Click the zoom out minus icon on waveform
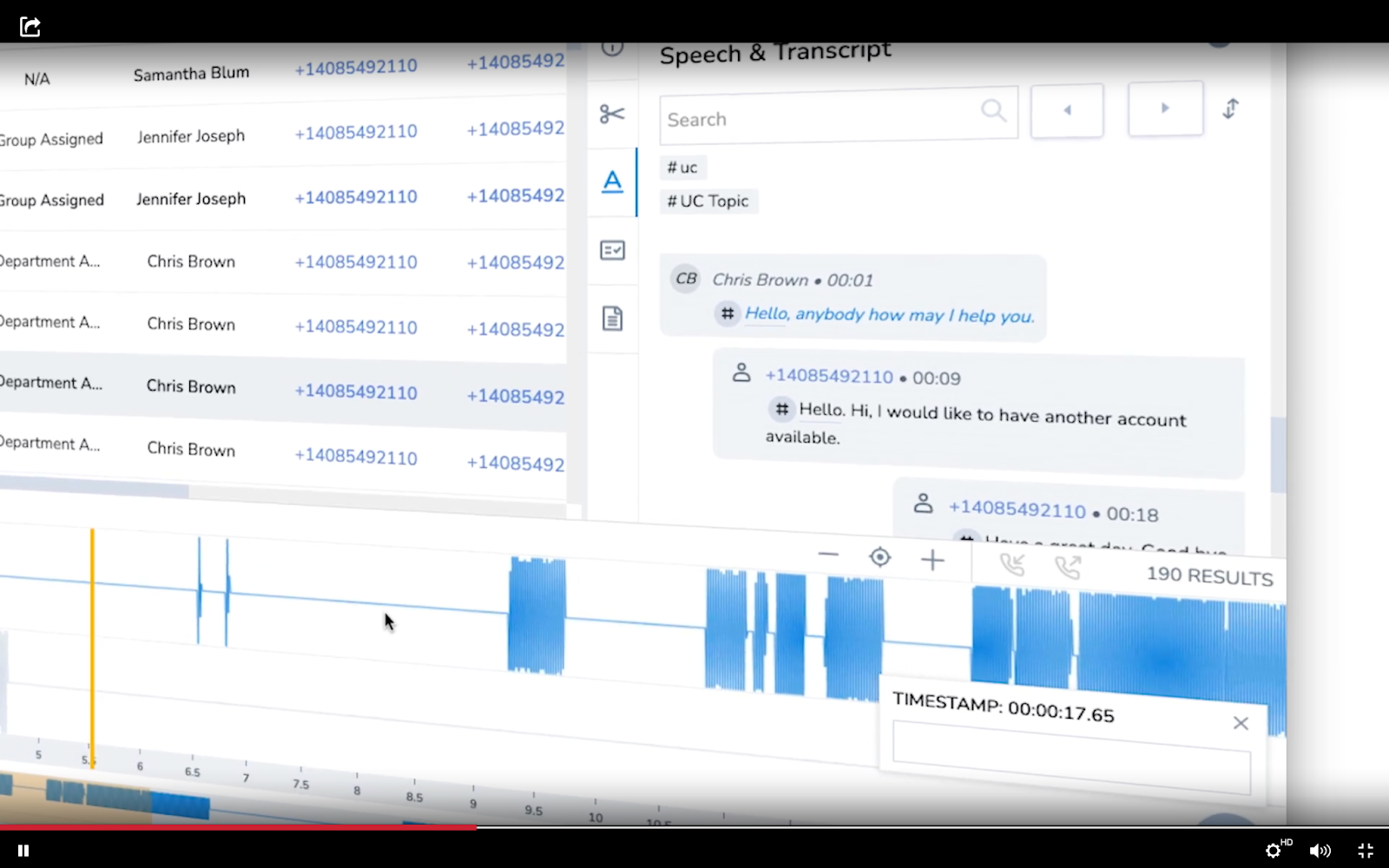Viewport: 1389px width, 868px height. (x=828, y=555)
